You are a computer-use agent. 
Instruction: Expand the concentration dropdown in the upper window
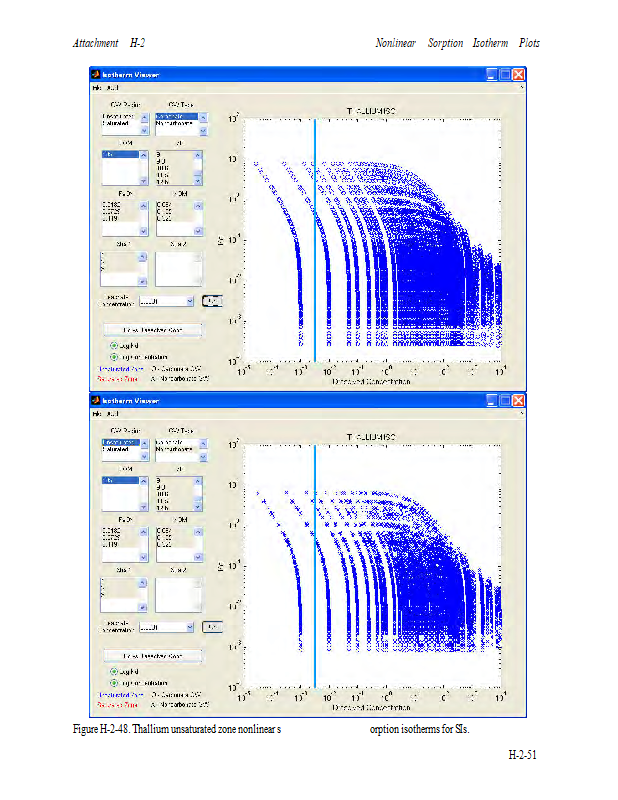(x=189, y=300)
